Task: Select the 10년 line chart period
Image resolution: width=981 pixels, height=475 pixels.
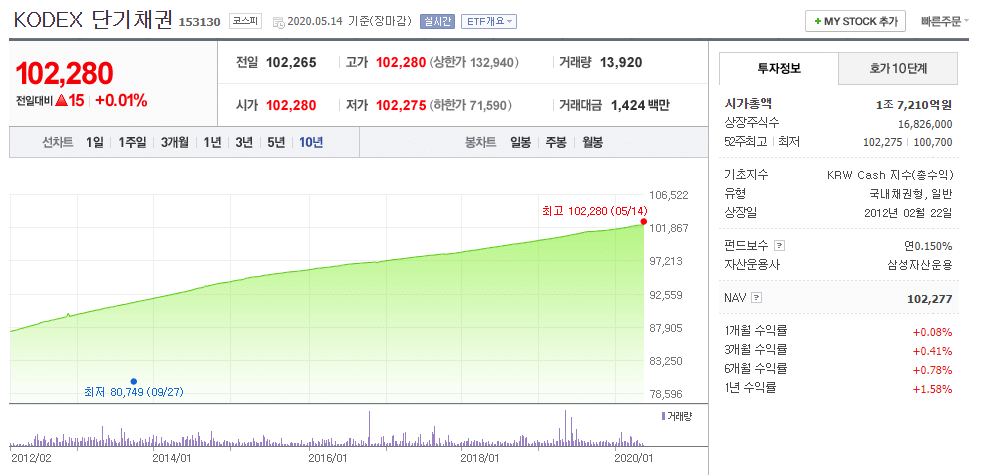Action: pos(311,143)
